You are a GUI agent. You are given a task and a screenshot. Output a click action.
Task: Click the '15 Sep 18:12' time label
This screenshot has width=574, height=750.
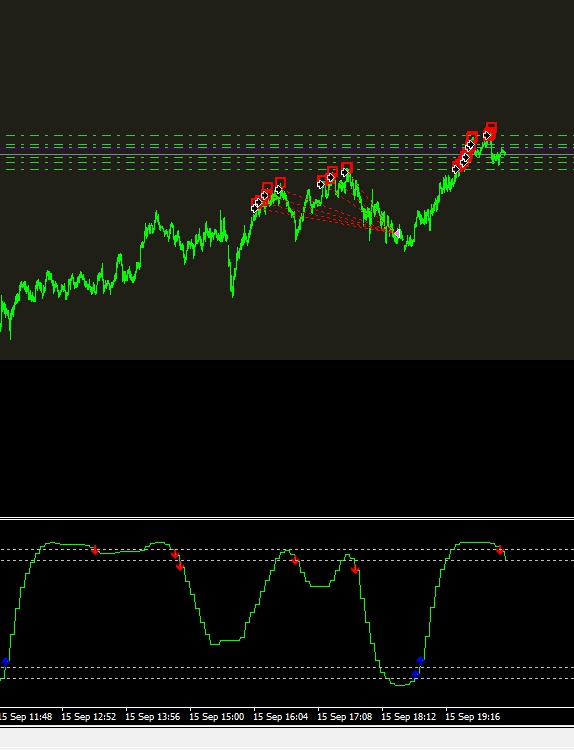[409, 717]
